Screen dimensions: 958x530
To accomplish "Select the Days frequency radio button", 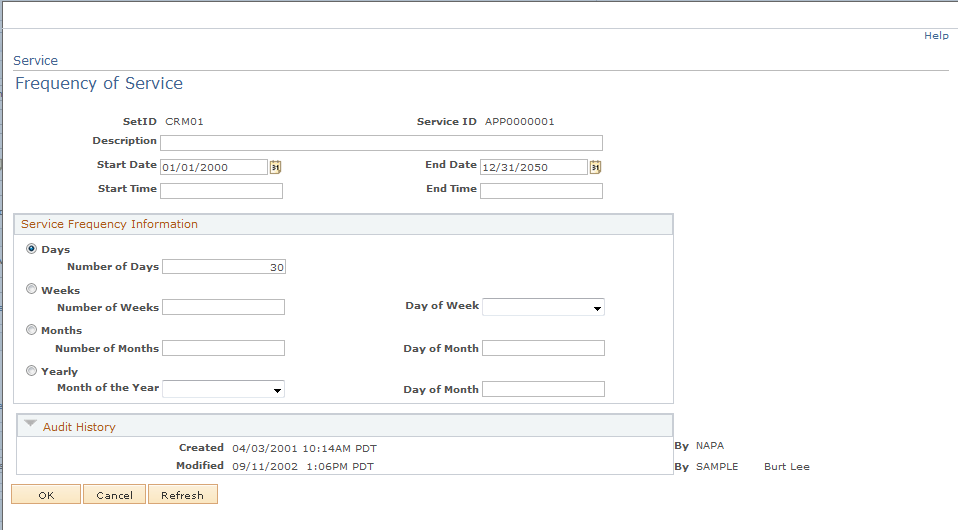I will [31, 249].
